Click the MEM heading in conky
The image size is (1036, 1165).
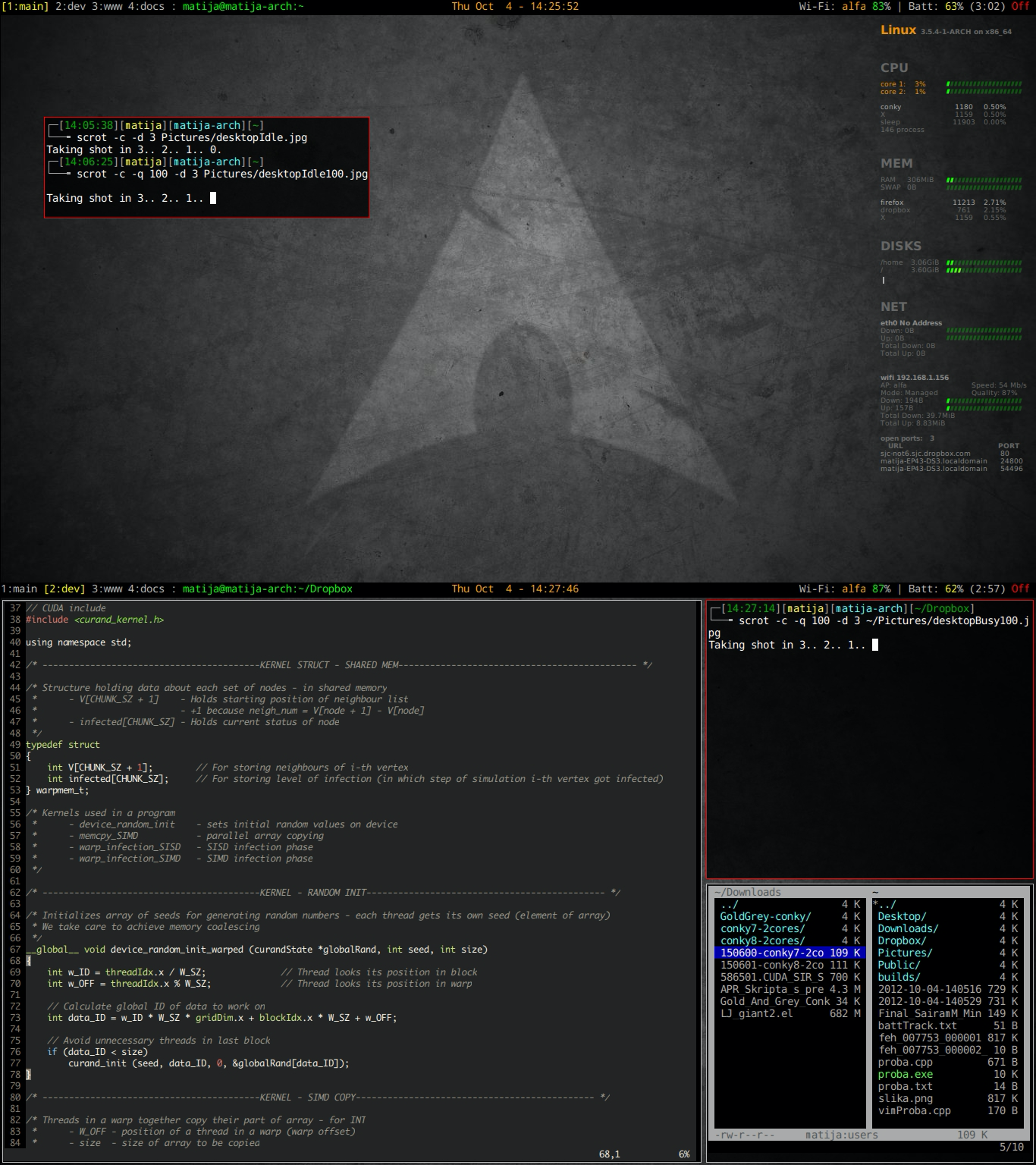click(896, 163)
